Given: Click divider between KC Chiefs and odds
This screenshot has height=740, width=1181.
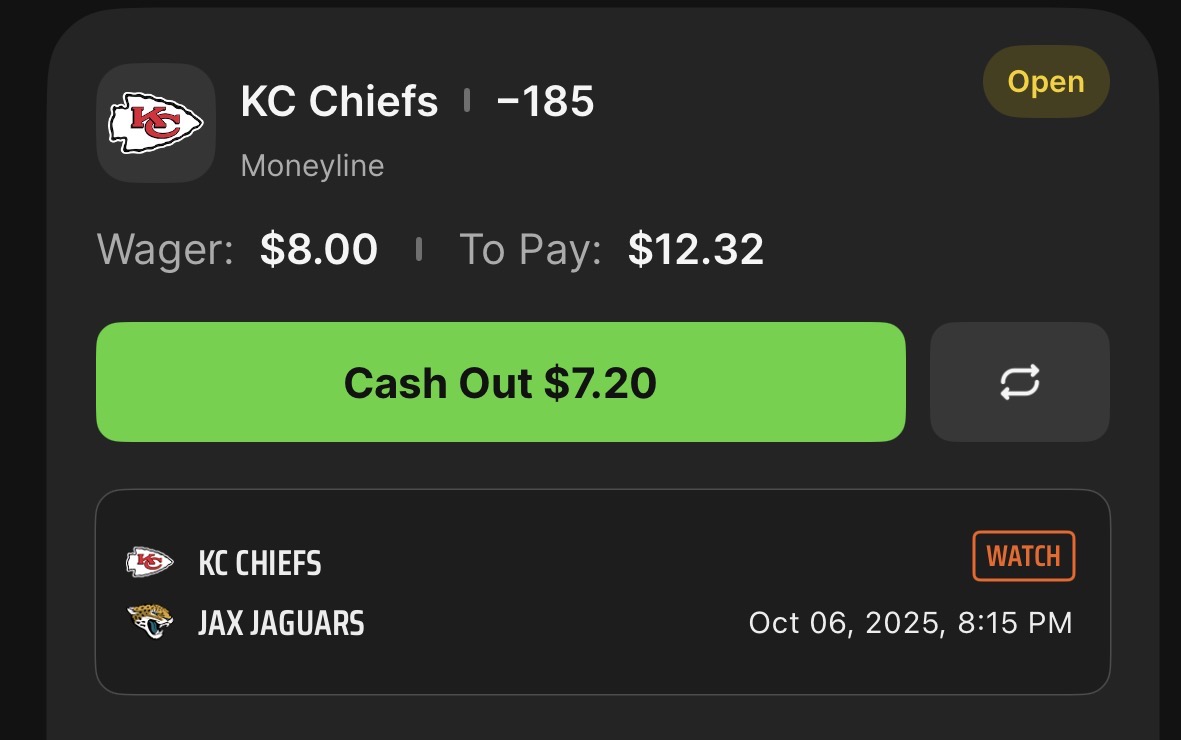Looking at the screenshot, I should click(467, 101).
